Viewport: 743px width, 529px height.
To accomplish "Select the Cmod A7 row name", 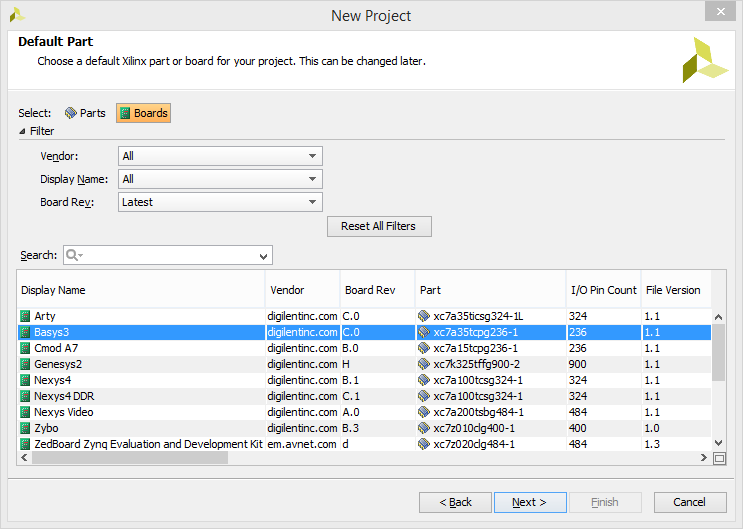I will pyautogui.click(x=56, y=348).
